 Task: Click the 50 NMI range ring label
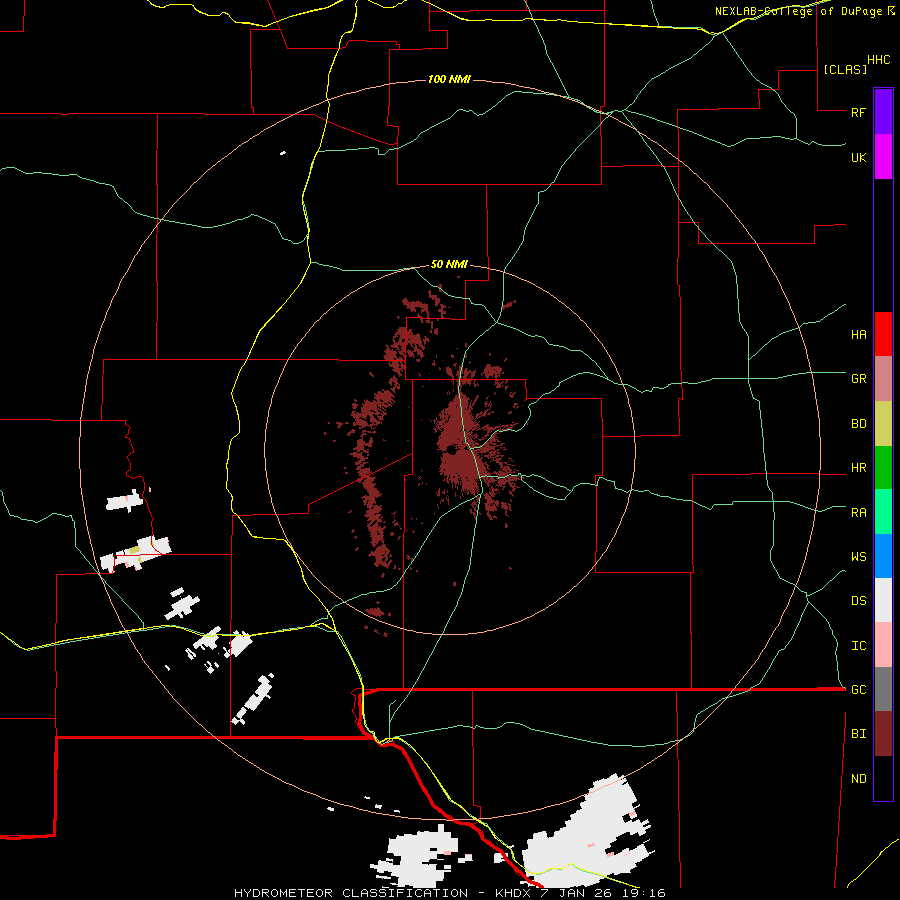tap(449, 265)
